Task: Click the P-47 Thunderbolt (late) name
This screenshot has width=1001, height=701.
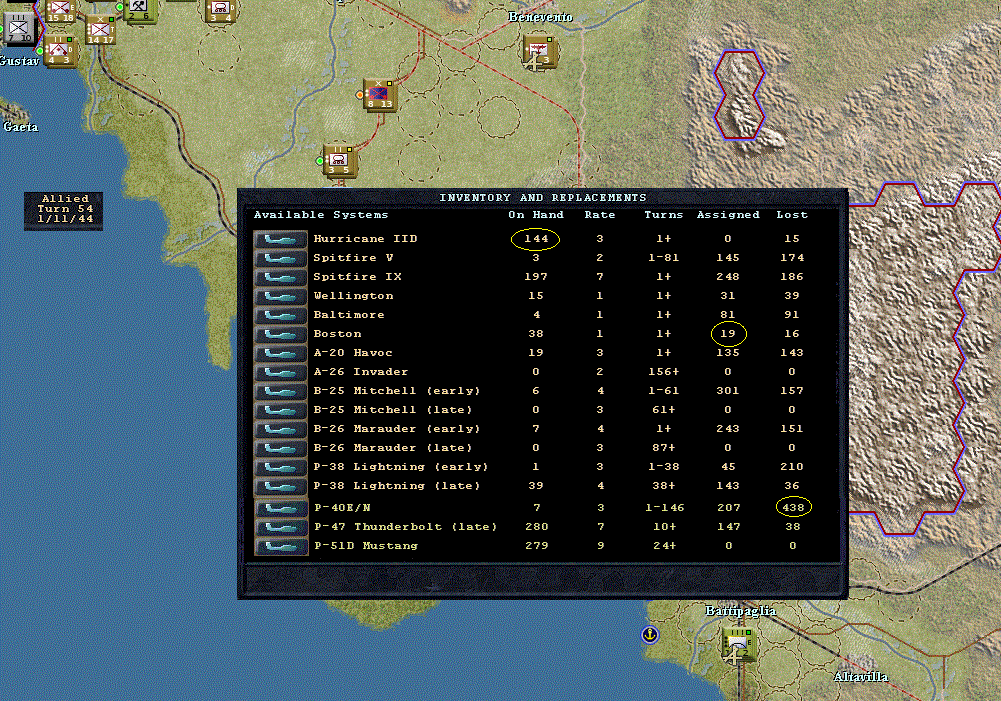Action: [405, 527]
